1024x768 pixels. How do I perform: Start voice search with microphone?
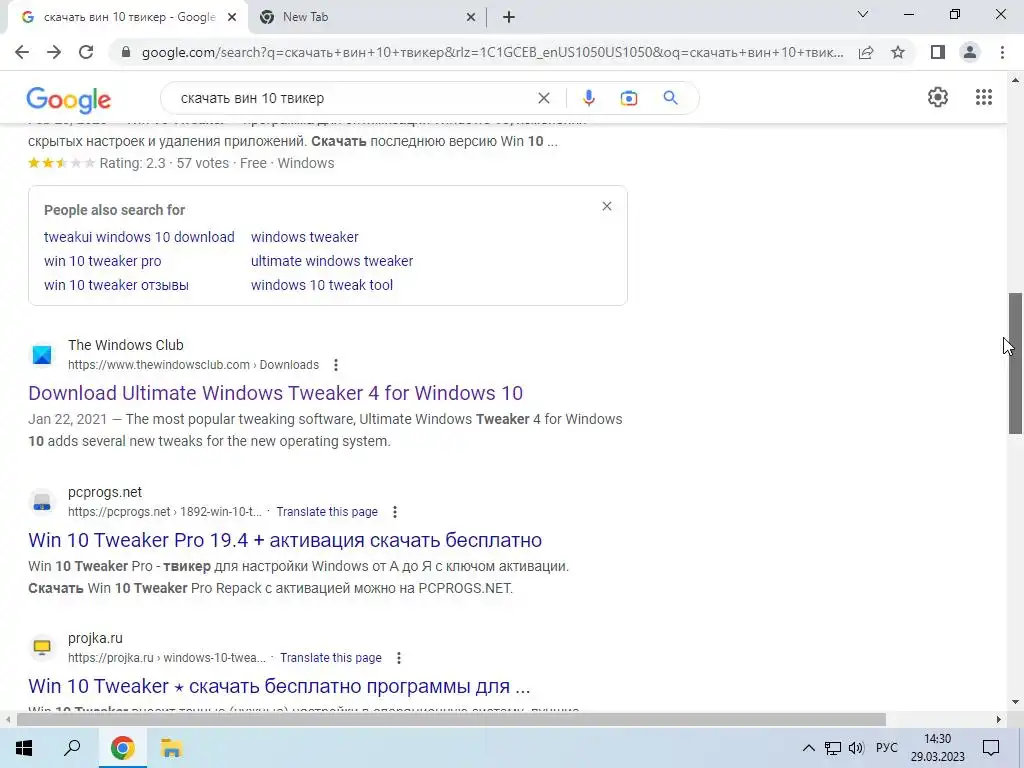pyautogui.click(x=588, y=98)
